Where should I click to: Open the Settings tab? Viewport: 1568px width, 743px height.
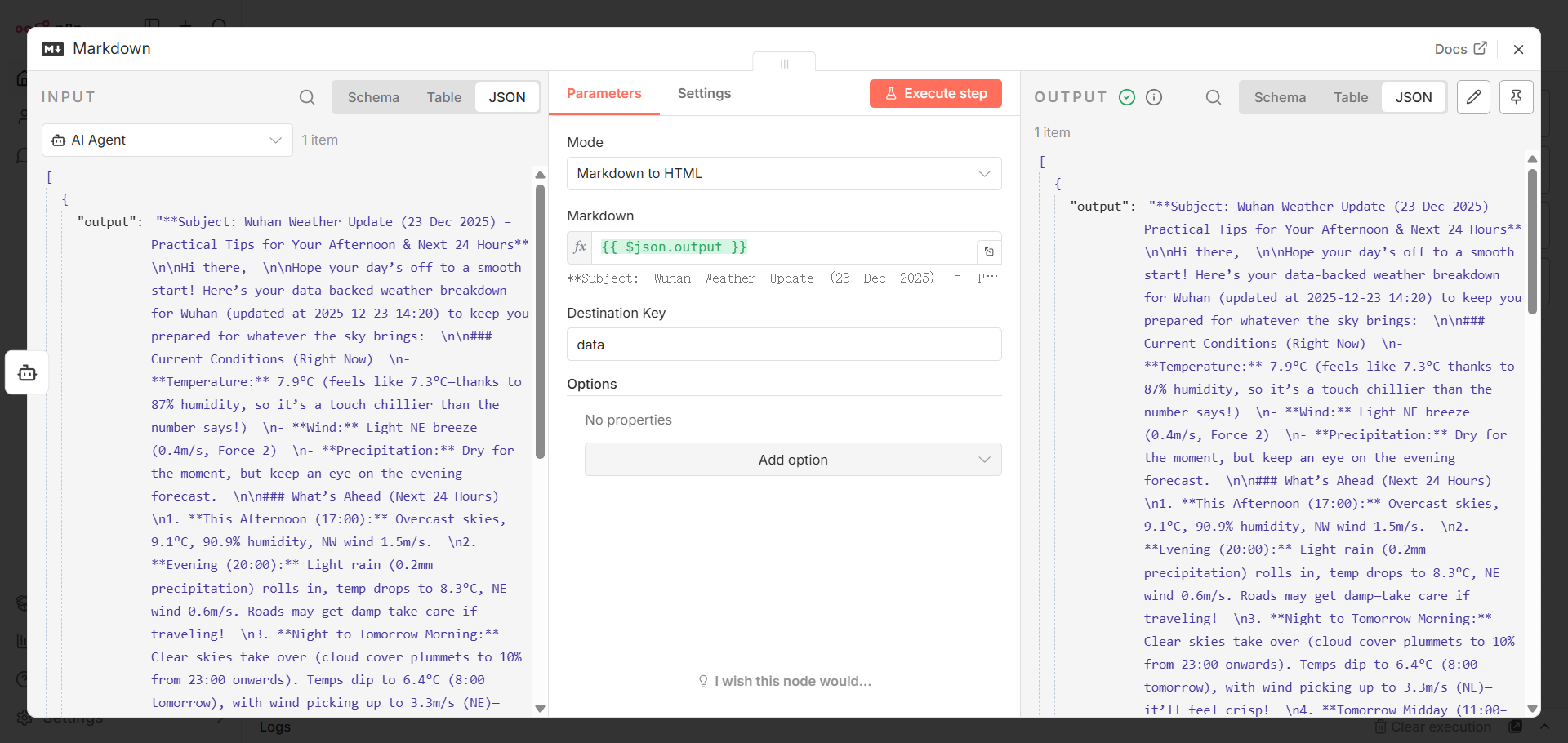[704, 94]
